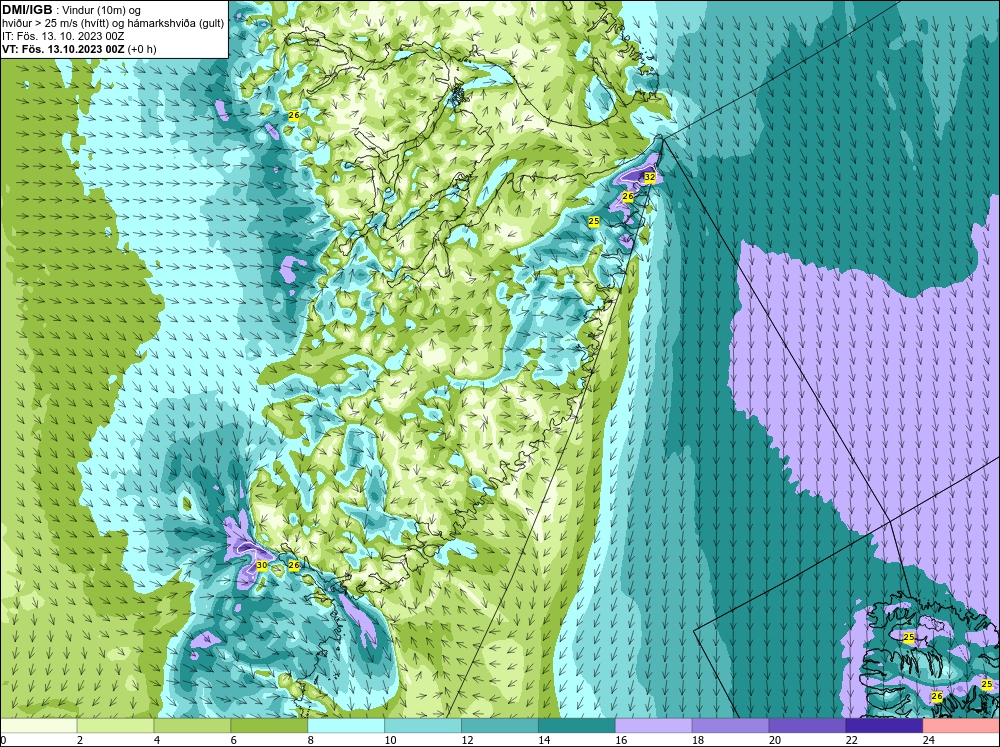This screenshot has height=747, width=1000.
Task: Click the legend scale value 0
Action: pos(4,740)
